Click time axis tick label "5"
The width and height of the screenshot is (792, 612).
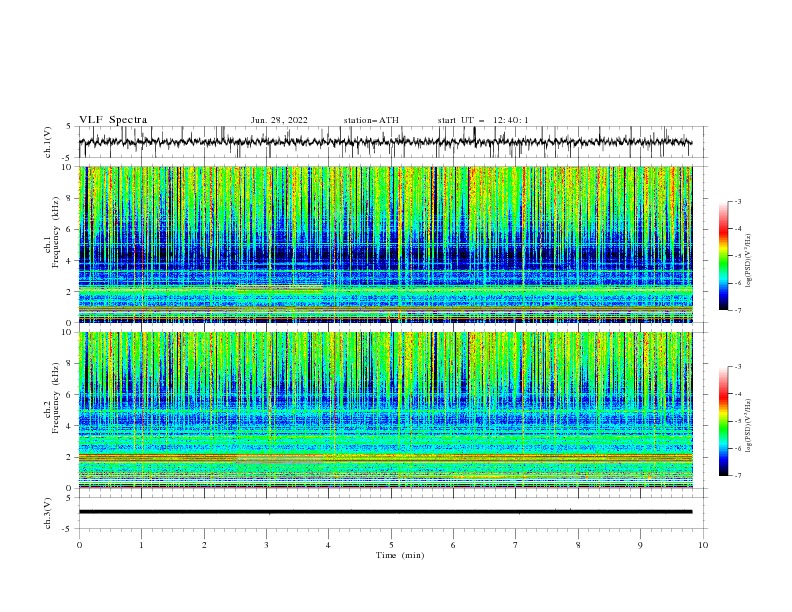click(391, 545)
